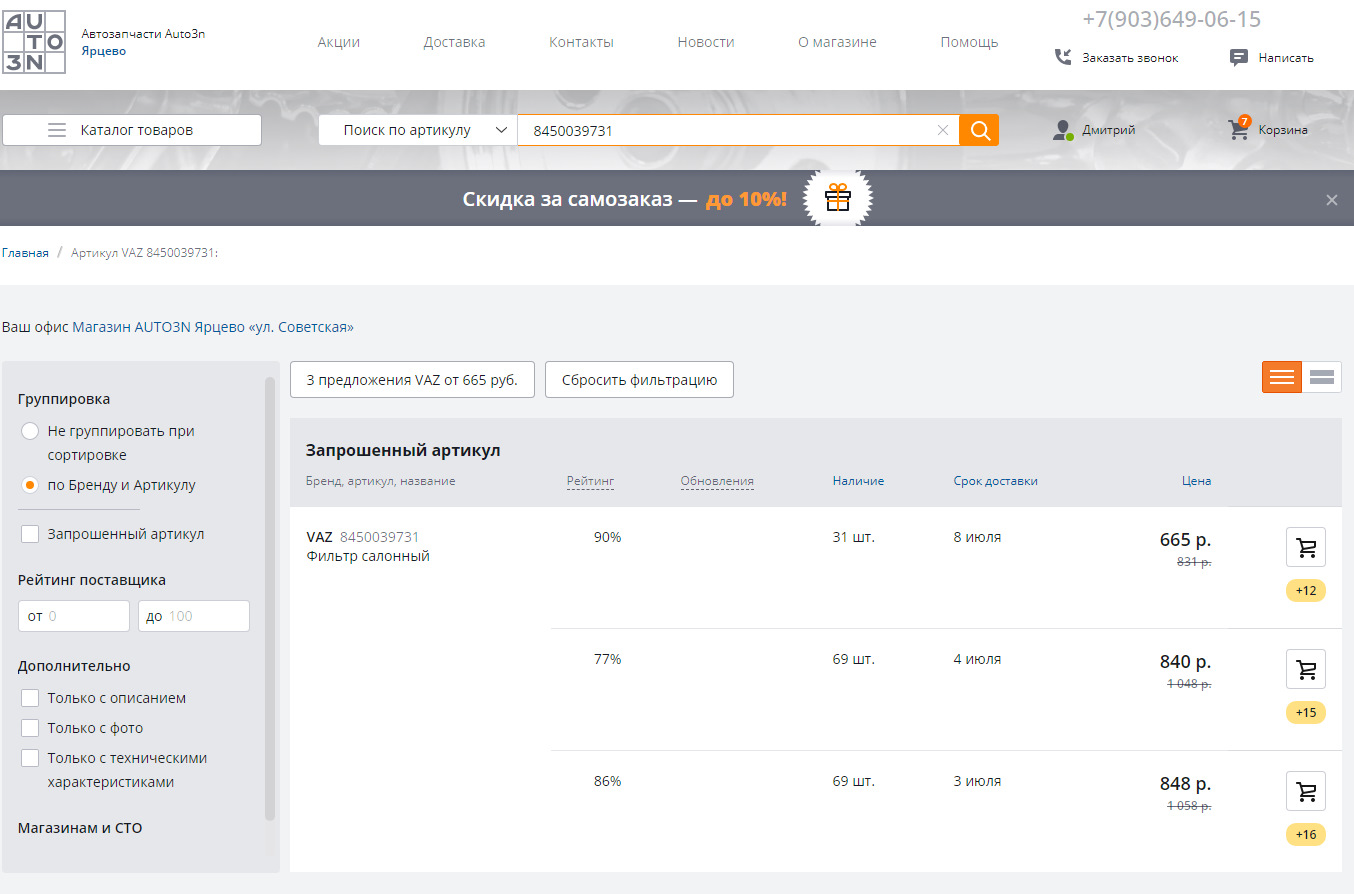Go to Главная in the breadcrumb
Viewport: 1354px width, 894px height.
(x=25, y=253)
